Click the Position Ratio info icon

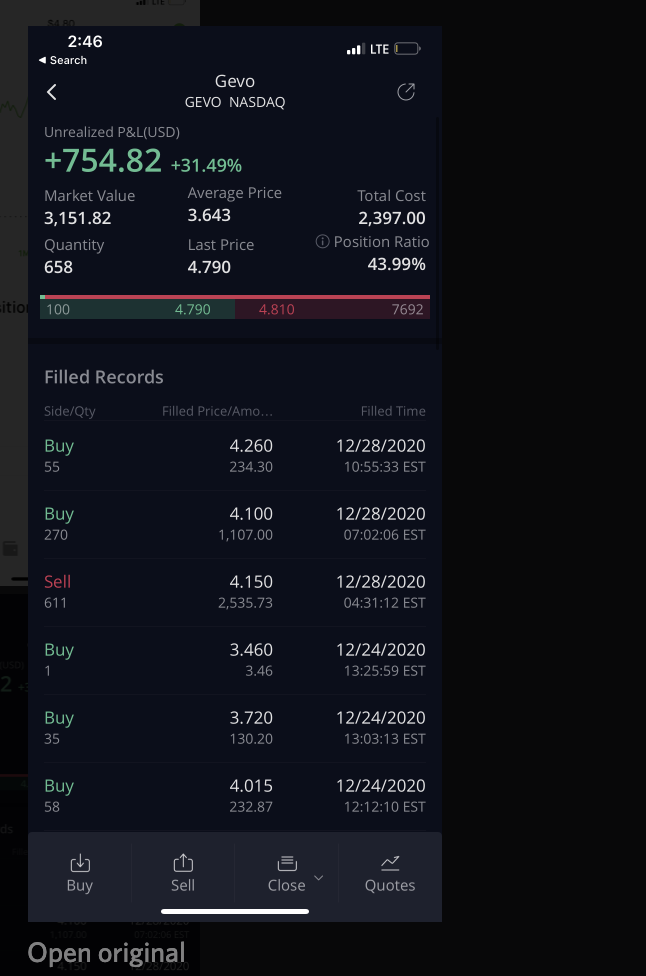(322, 242)
